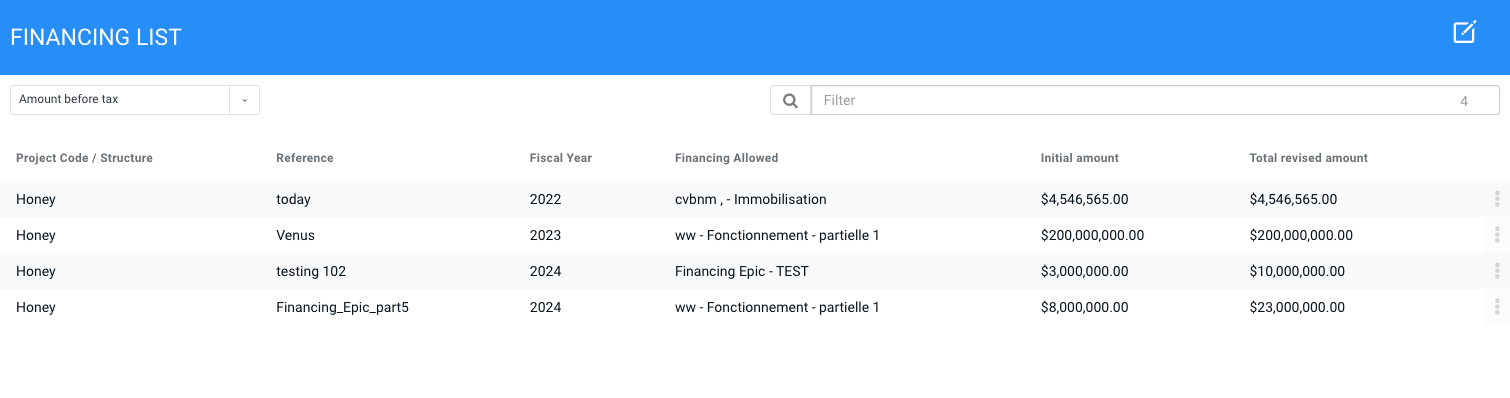The width and height of the screenshot is (1510, 398).
Task: Click the new financing edit icon
Action: pos(1464,32)
